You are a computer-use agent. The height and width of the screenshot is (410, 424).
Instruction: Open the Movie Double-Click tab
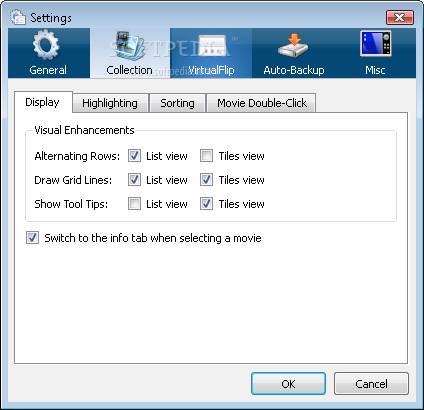click(262, 103)
